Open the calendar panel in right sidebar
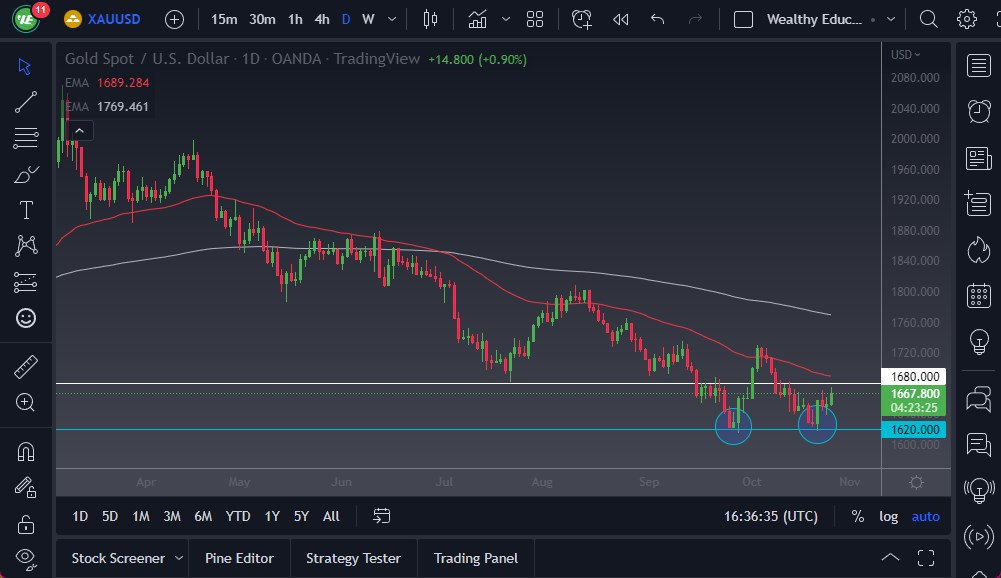The image size is (1001, 578). click(979, 296)
